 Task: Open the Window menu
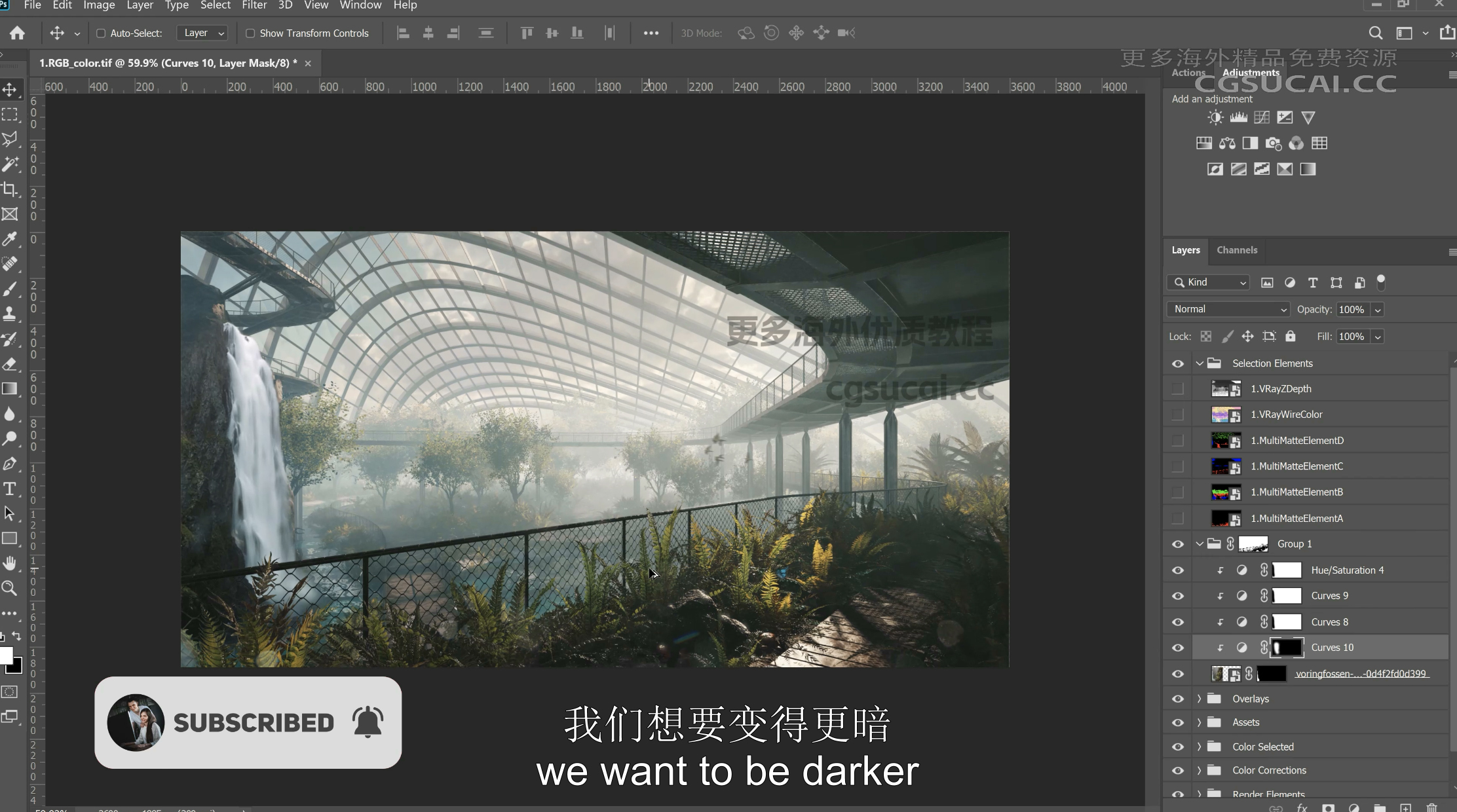pyautogui.click(x=360, y=5)
